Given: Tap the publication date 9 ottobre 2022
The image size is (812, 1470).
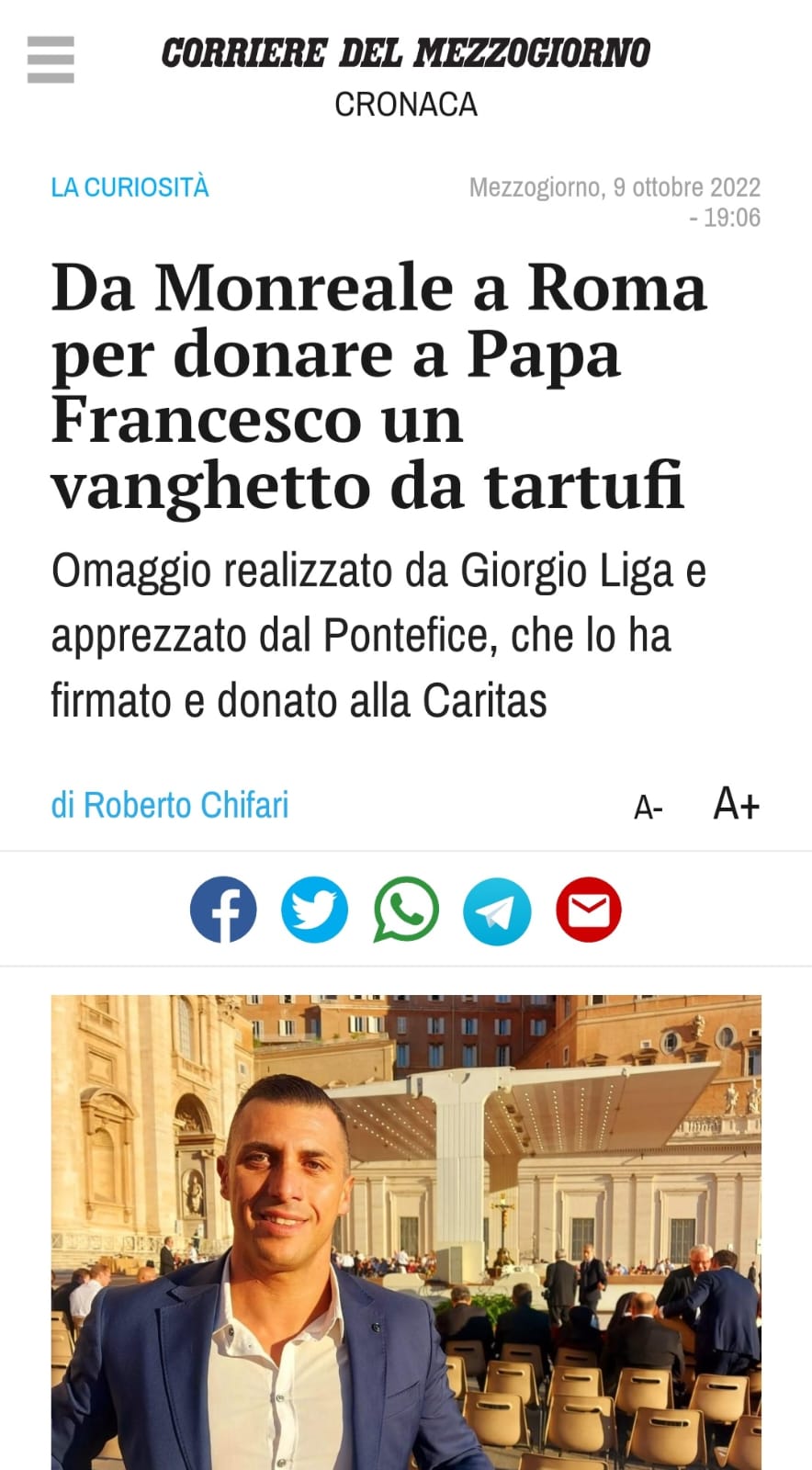Looking at the screenshot, I should point(687,187).
